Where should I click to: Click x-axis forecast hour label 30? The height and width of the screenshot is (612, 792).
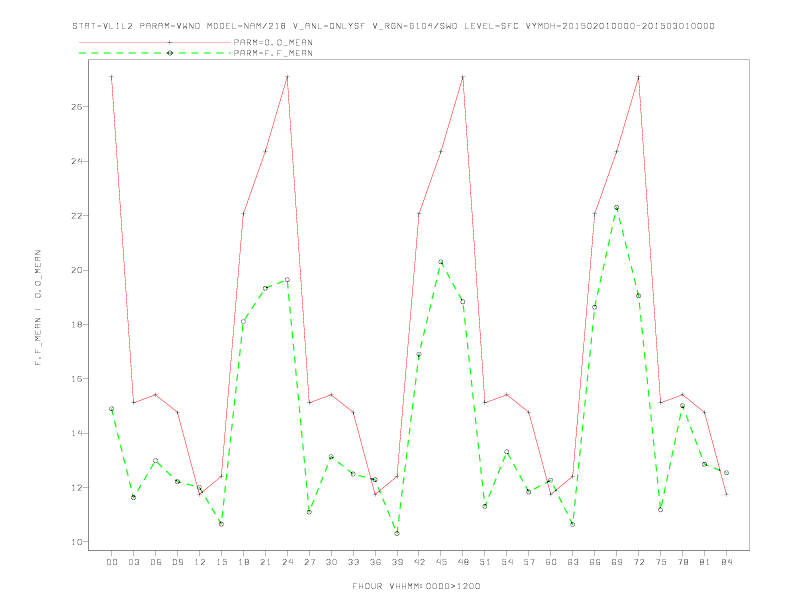tap(331, 562)
